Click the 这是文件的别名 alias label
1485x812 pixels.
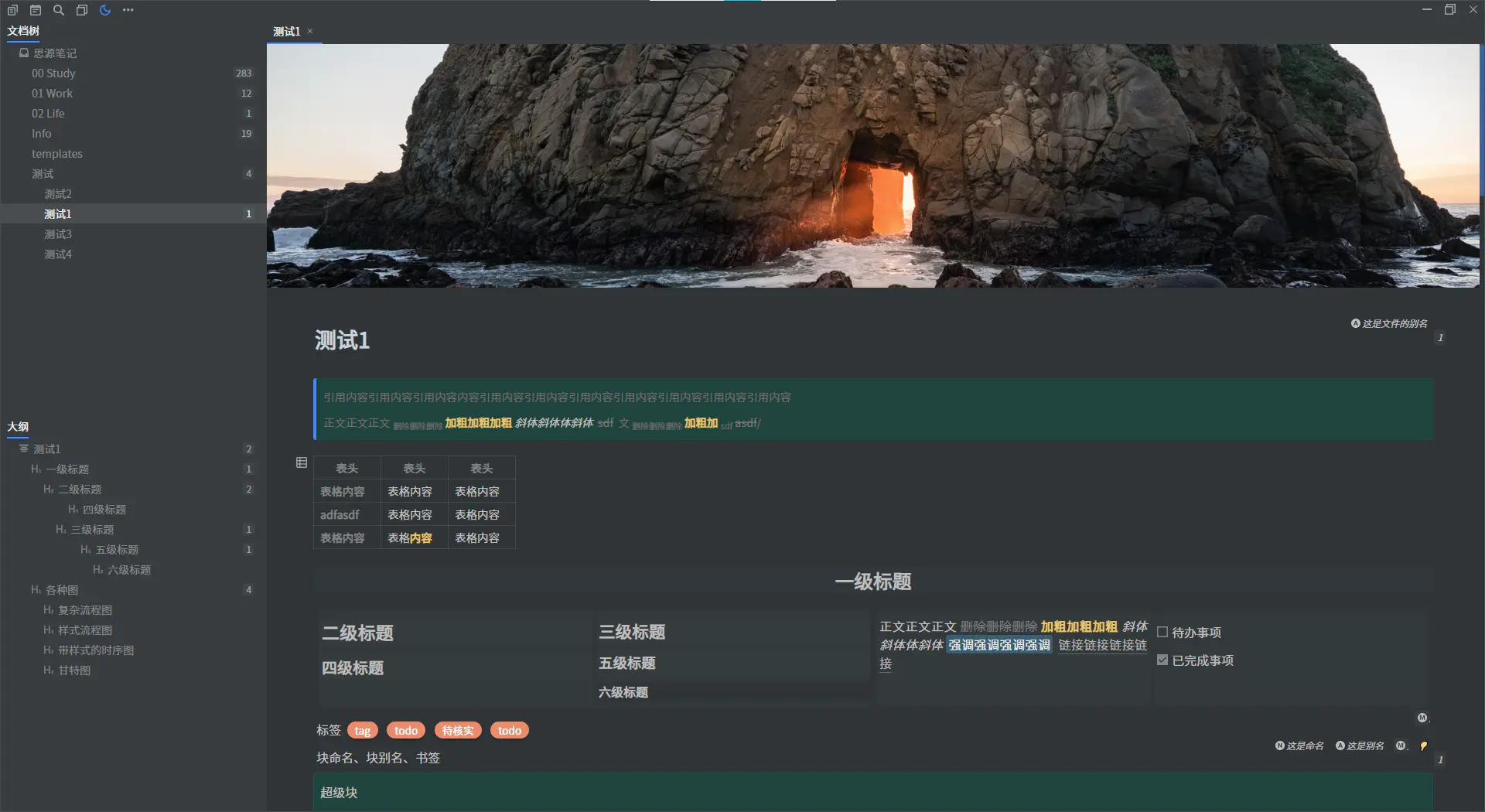pos(1395,324)
